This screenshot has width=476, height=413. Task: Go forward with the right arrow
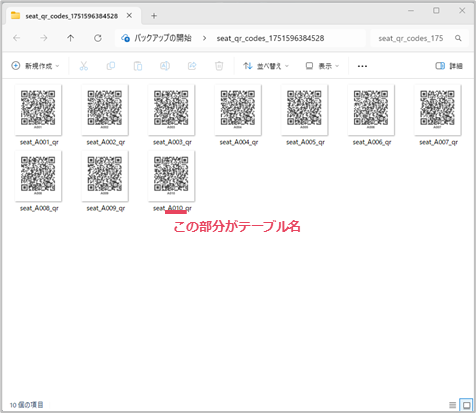(x=44, y=38)
